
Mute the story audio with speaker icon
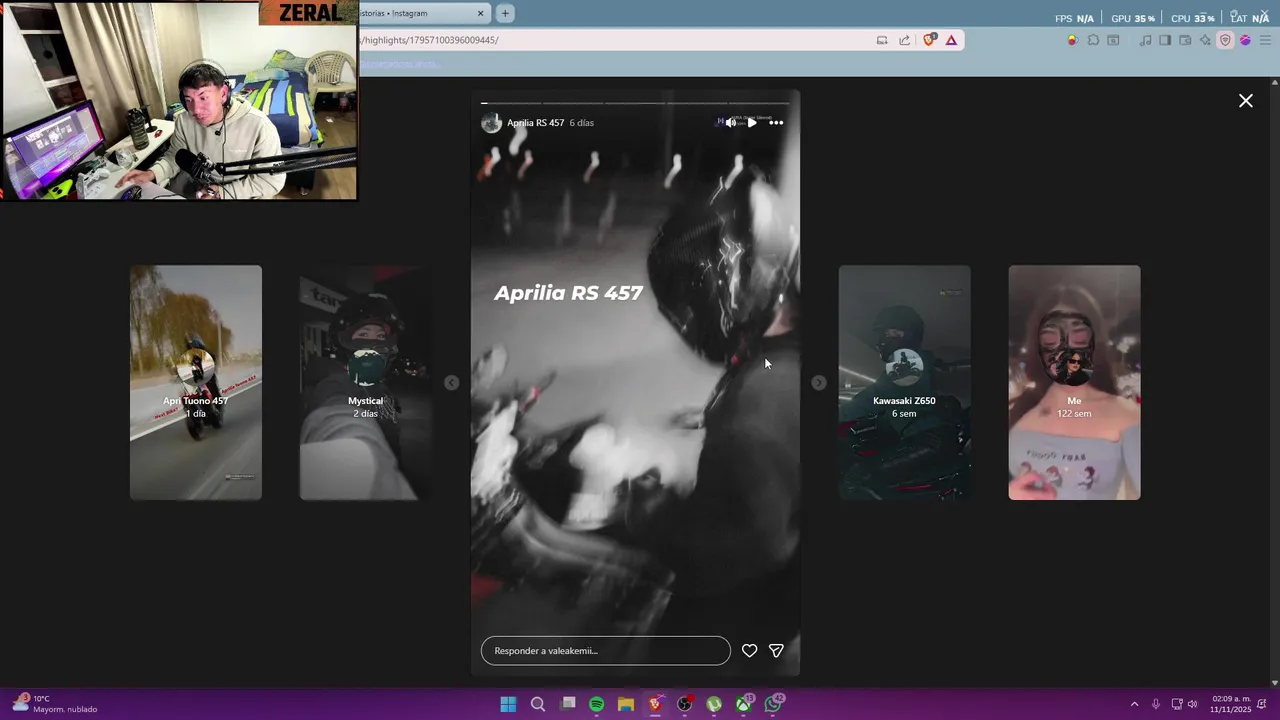pyautogui.click(x=731, y=123)
